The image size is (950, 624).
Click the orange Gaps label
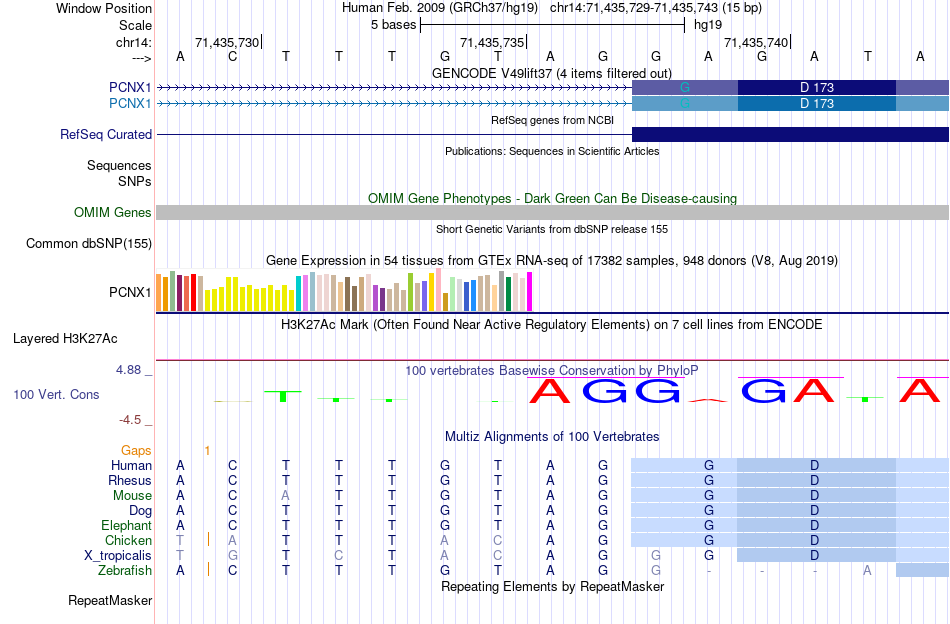pyautogui.click(x=136, y=450)
